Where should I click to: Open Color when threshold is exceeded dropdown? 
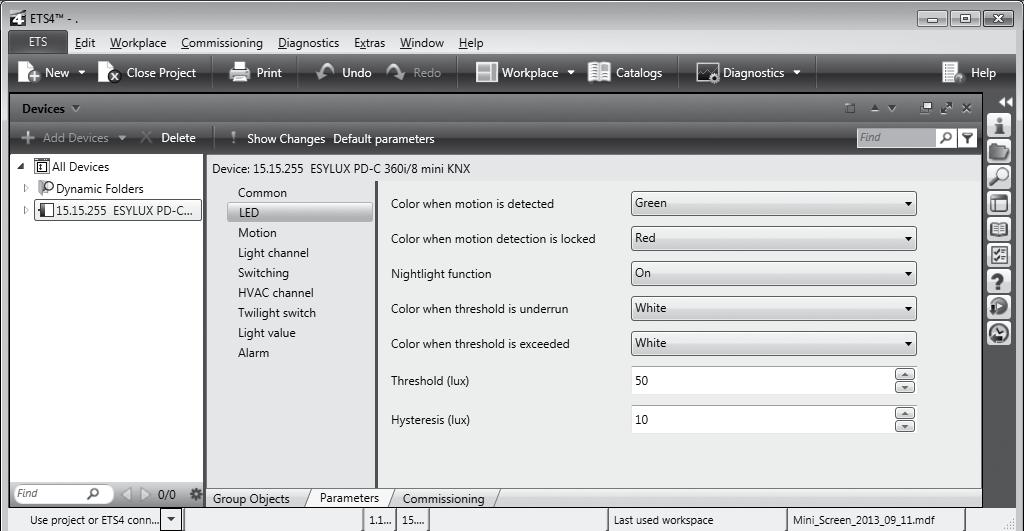[773, 343]
